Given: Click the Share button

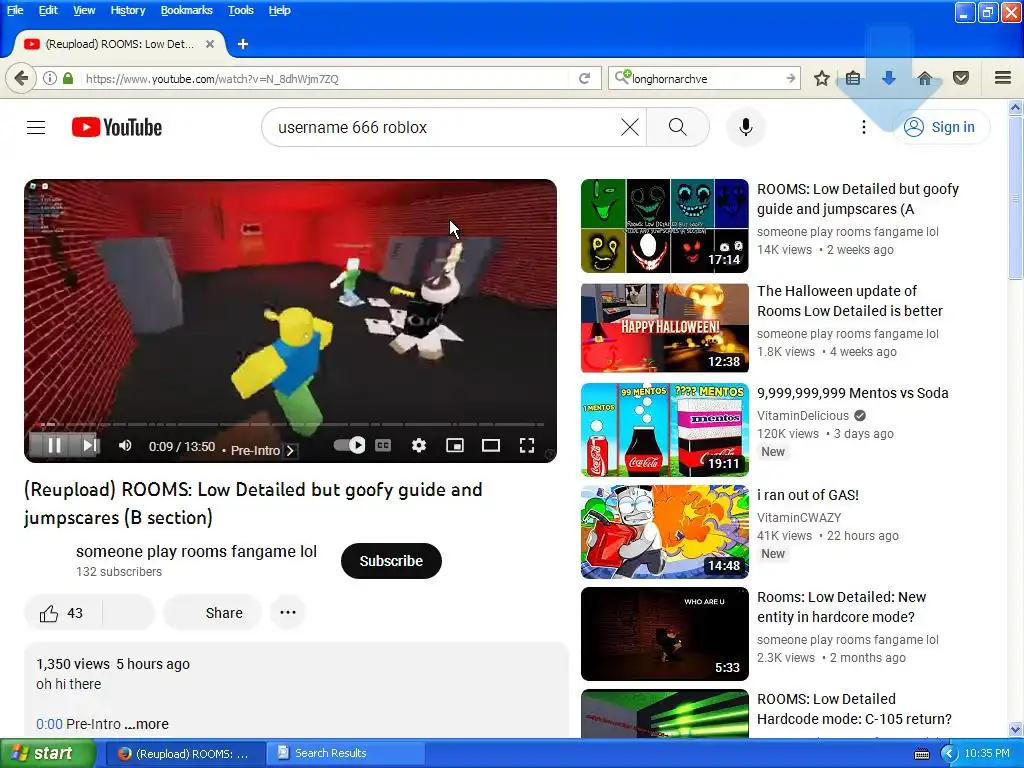Looking at the screenshot, I should [x=212, y=613].
